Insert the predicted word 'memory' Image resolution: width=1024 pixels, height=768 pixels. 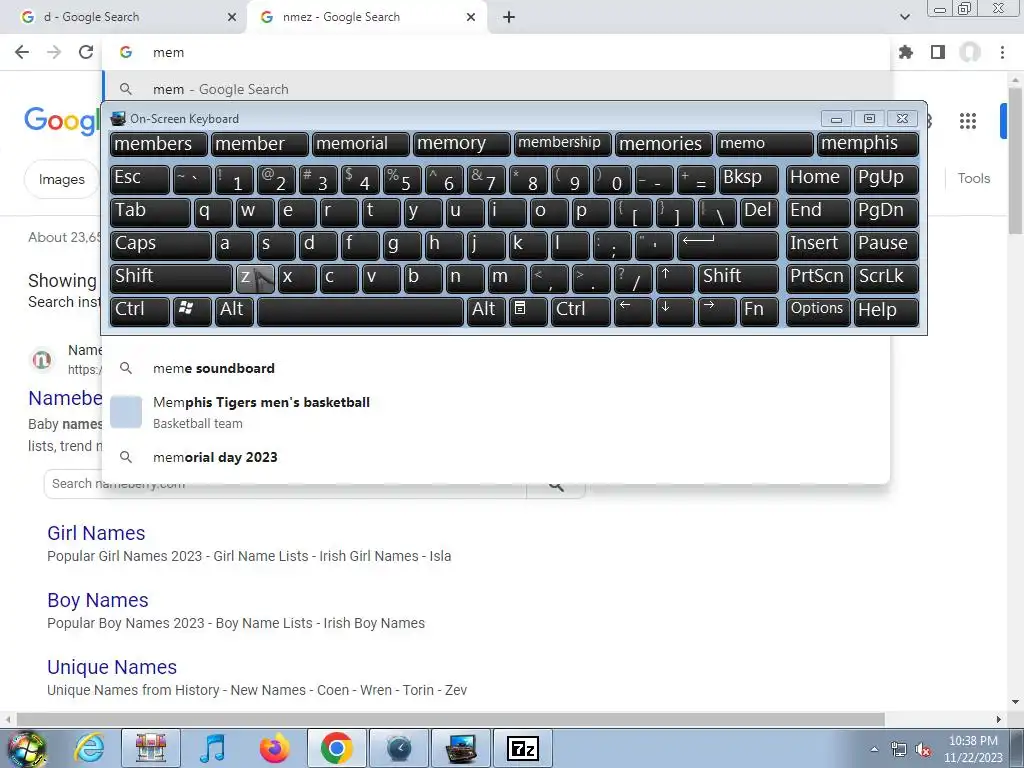click(x=461, y=144)
